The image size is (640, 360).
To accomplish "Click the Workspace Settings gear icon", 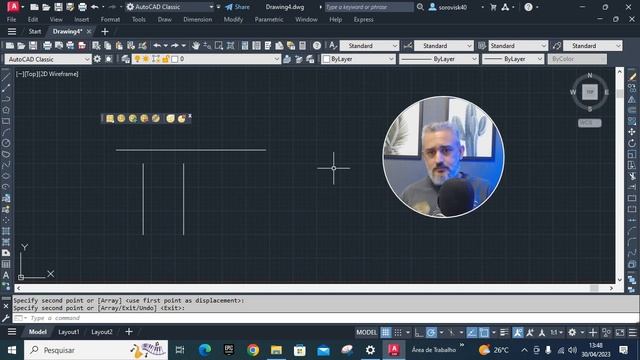I will pos(97,59).
